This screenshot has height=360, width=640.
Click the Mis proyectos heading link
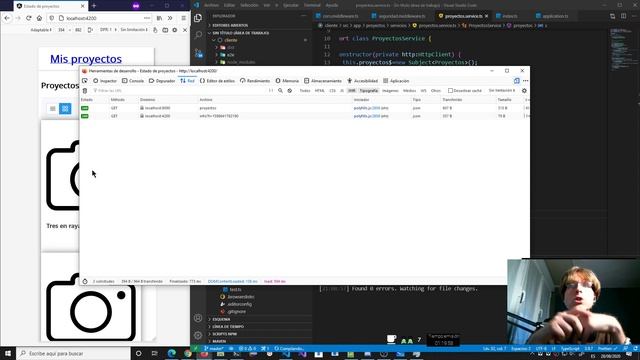(x=86, y=59)
